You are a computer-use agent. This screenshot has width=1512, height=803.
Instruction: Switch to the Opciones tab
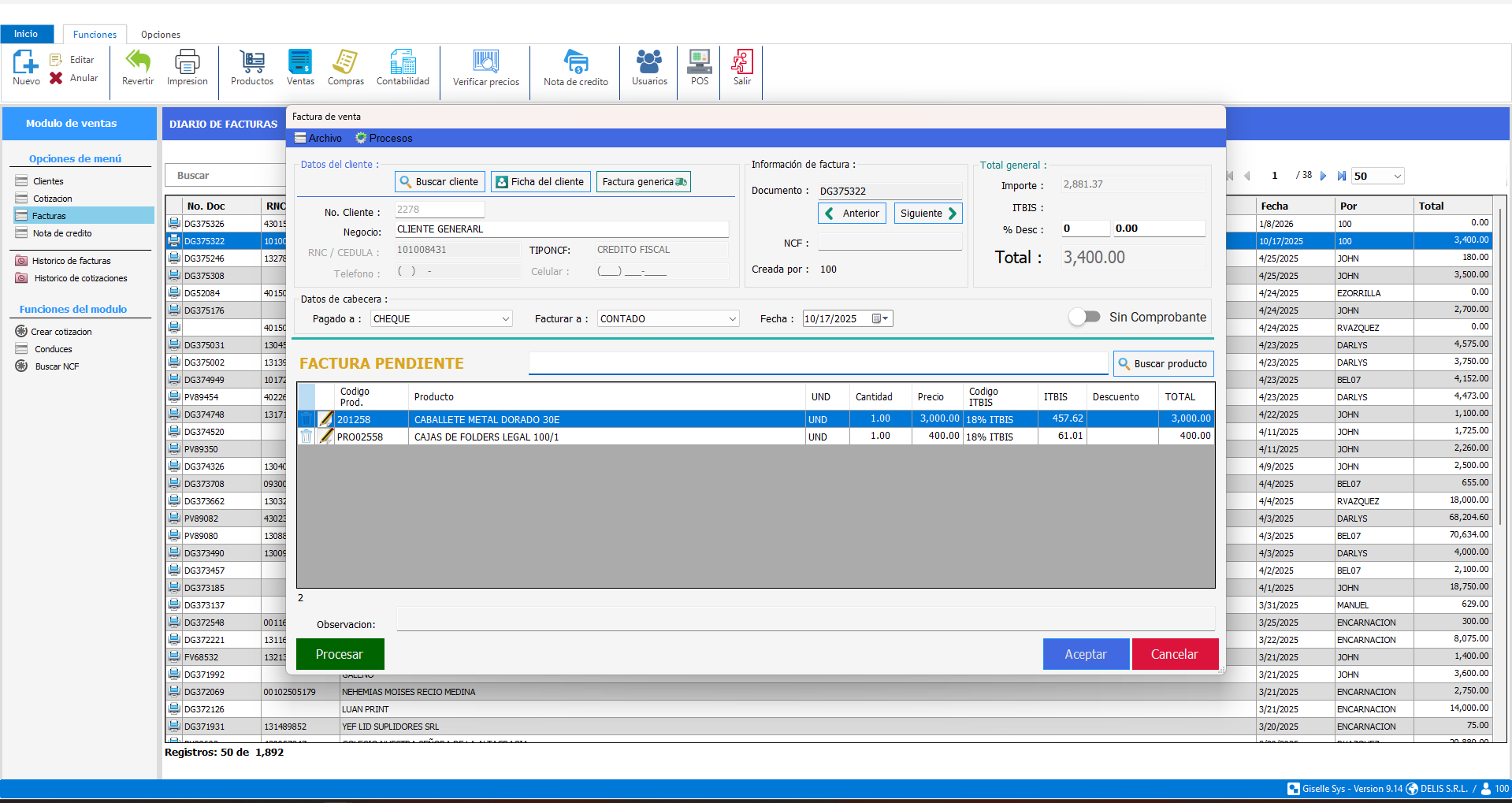(161, 35)
